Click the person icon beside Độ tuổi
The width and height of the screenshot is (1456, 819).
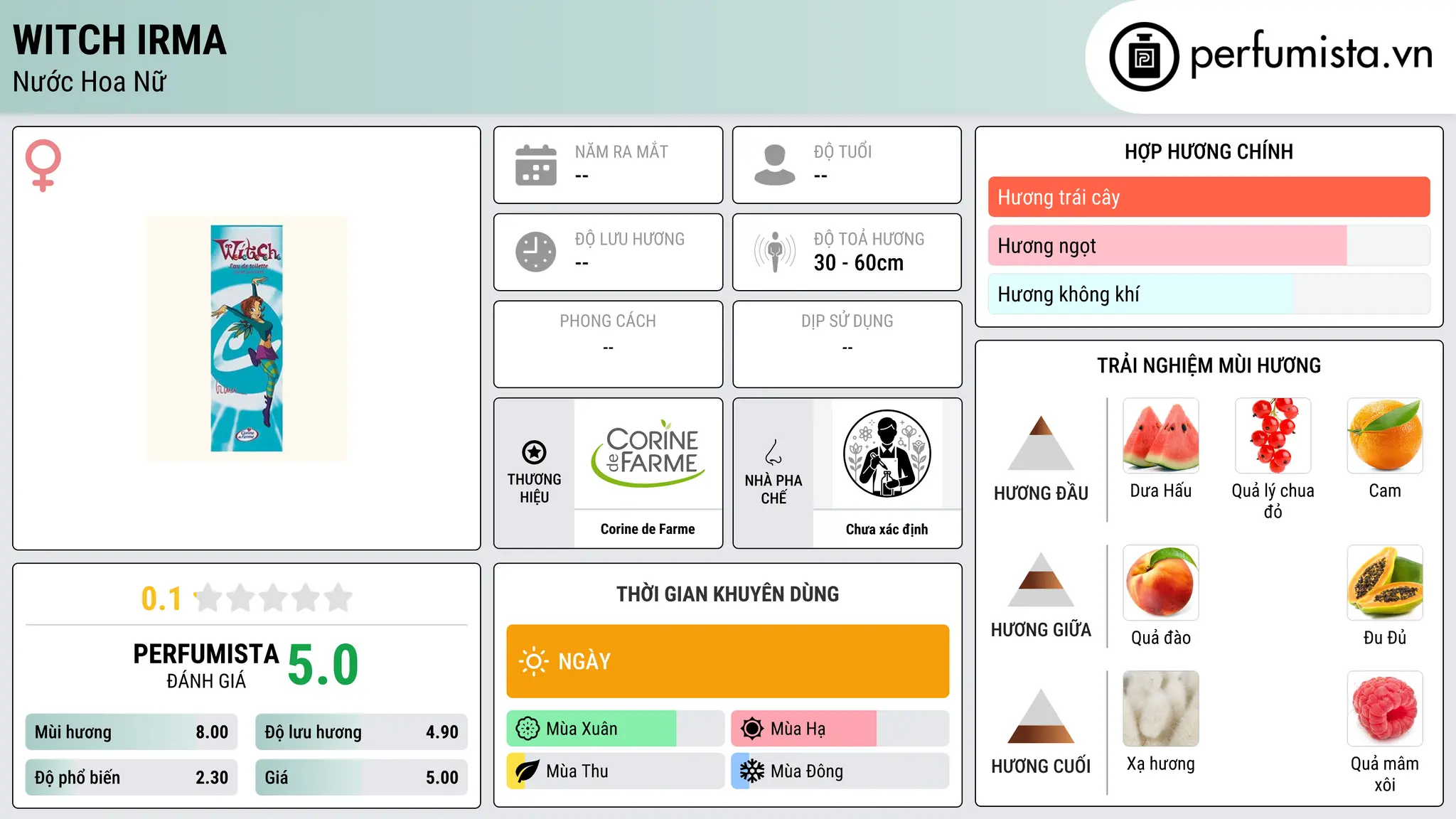click(775, 165)
